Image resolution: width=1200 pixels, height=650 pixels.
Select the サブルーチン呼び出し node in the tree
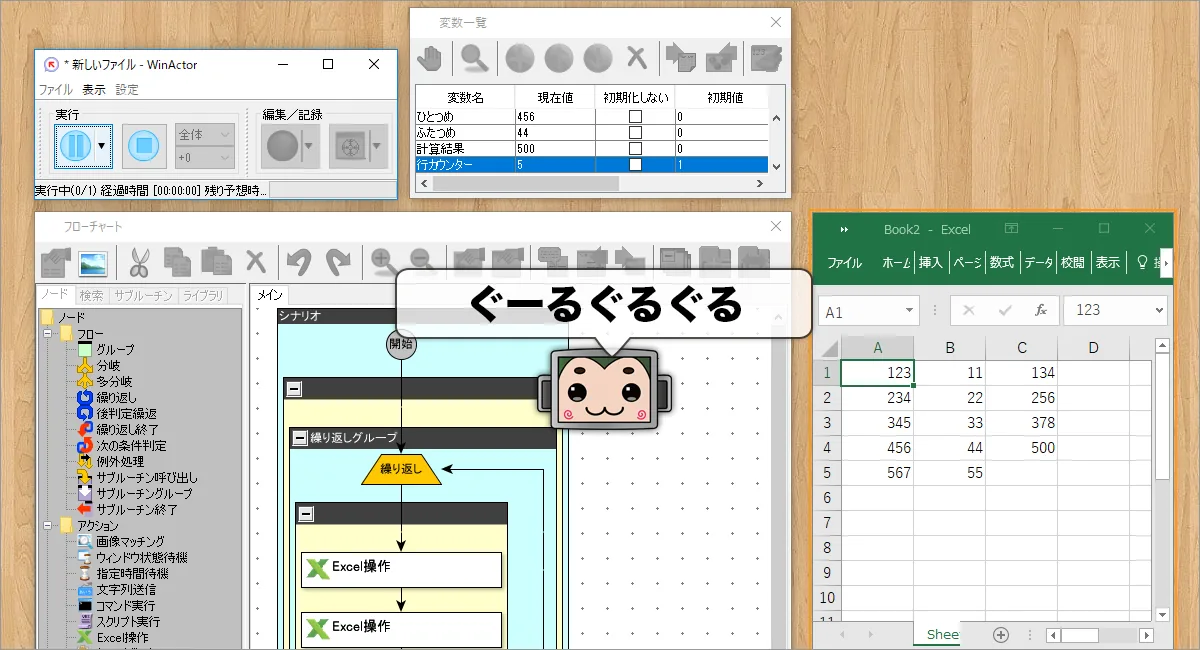pyautogui.click(x=146, y=478)
